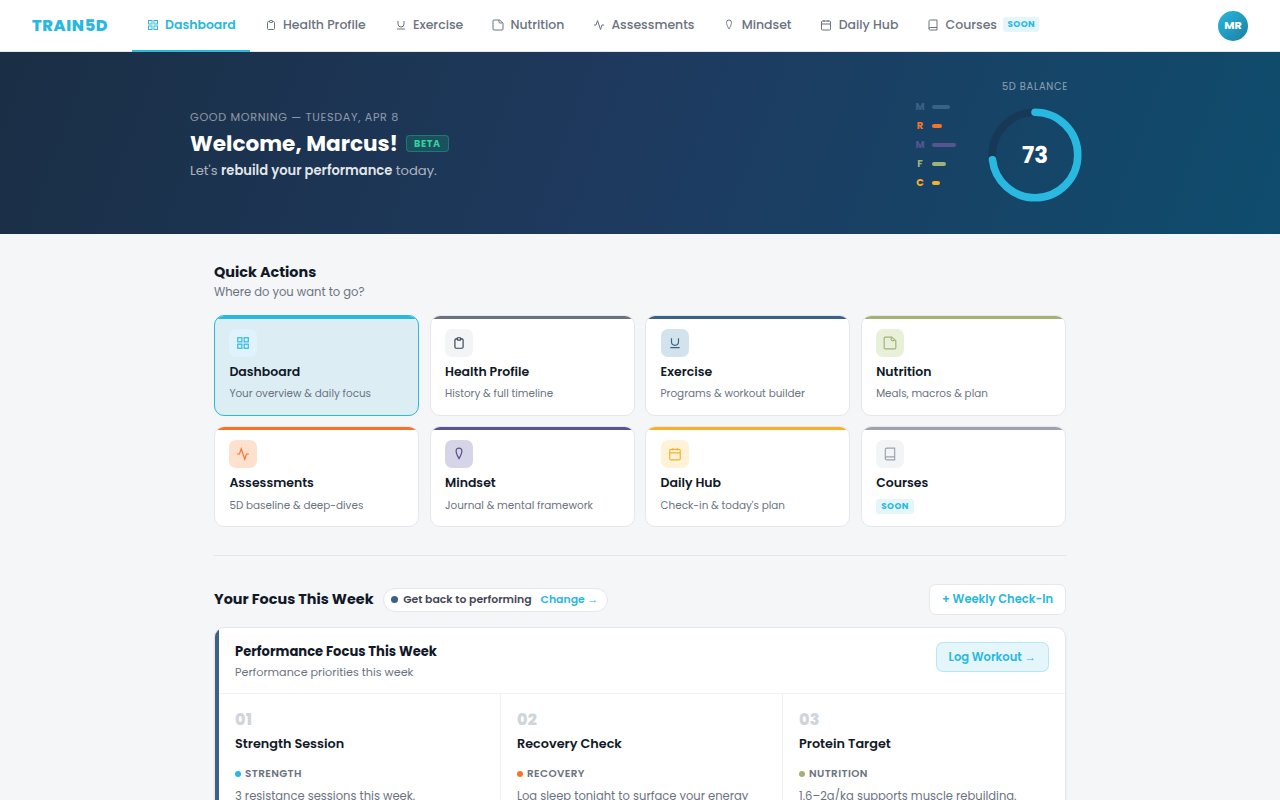
Task: Click the Courses book icon in navbar
Action: (933, 25)
